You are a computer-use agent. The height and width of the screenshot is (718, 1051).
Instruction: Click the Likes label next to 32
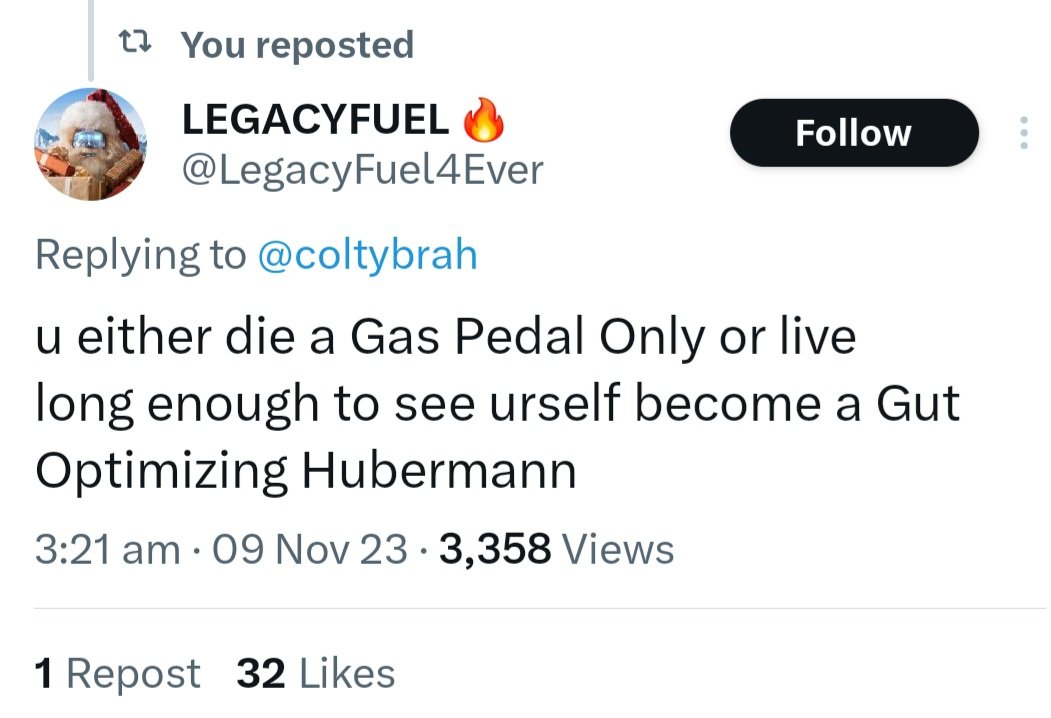coord(347,673)
